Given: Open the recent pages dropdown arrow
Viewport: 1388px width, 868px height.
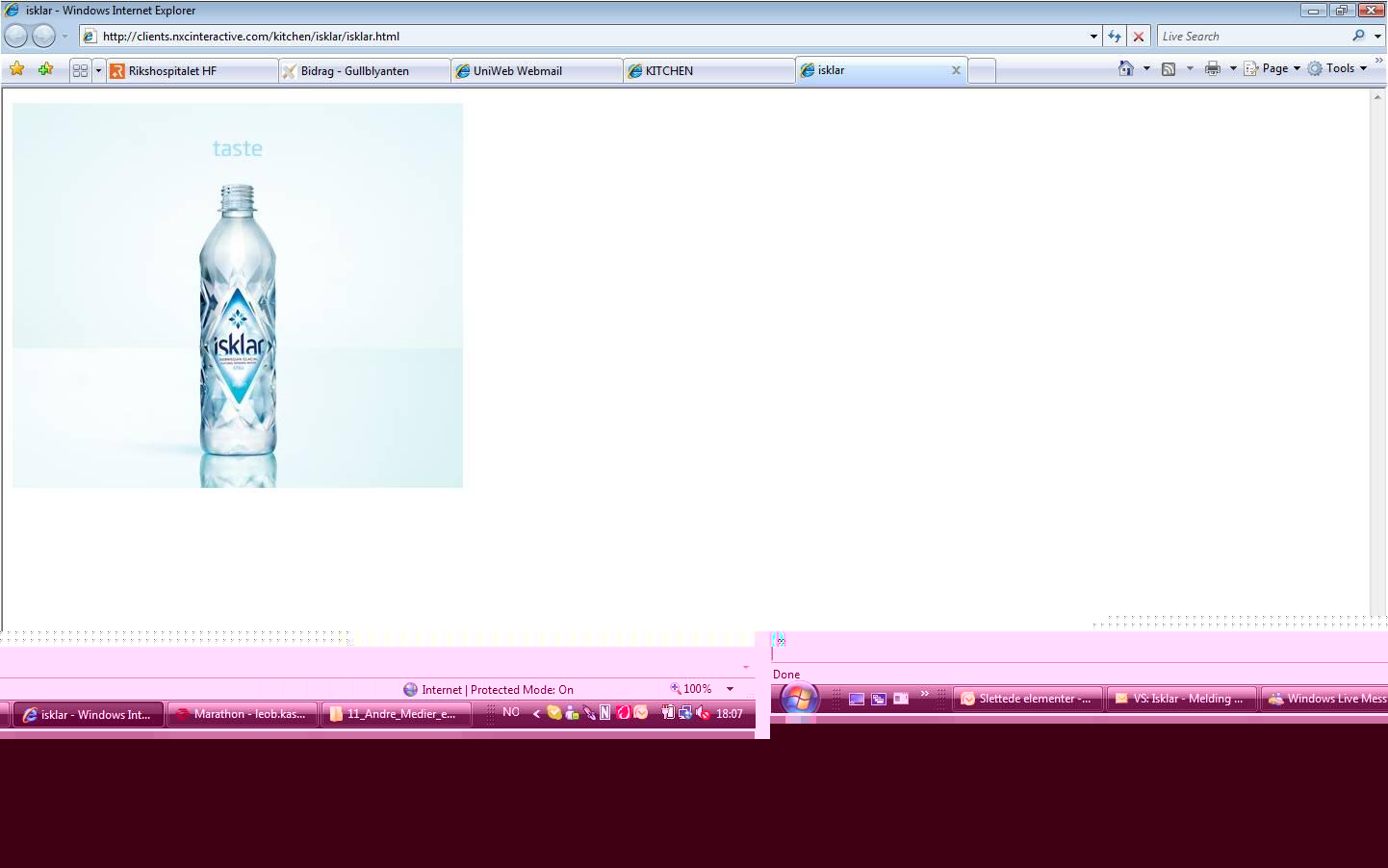Looking at the screenshot, I should point(64,37).
